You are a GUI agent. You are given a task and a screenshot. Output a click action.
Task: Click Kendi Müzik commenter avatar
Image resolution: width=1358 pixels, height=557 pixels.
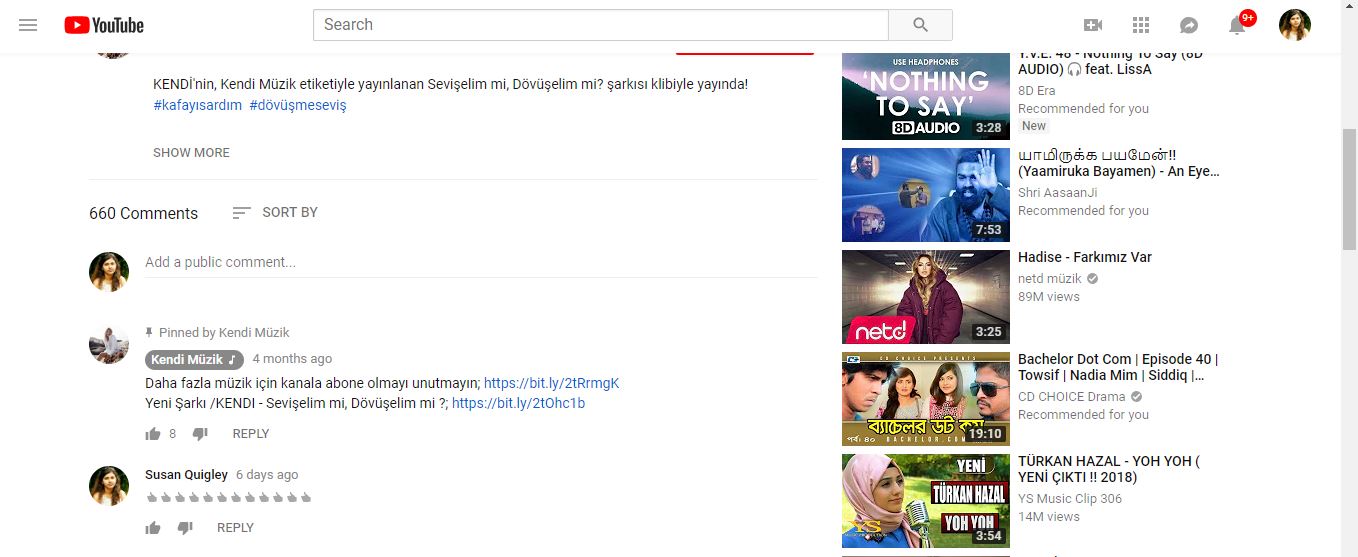click(x=109, y=344)
